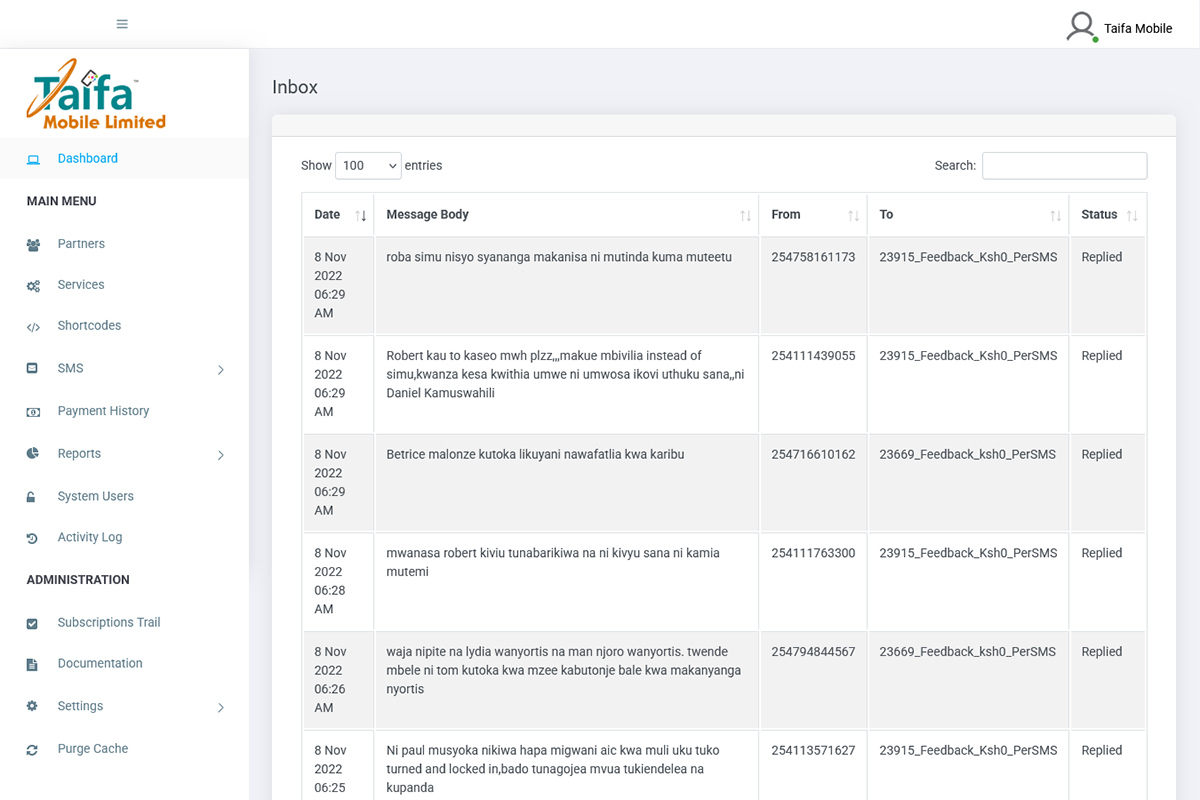
Task: Open Dashboard from the sidebar
Action: point(87,159)
